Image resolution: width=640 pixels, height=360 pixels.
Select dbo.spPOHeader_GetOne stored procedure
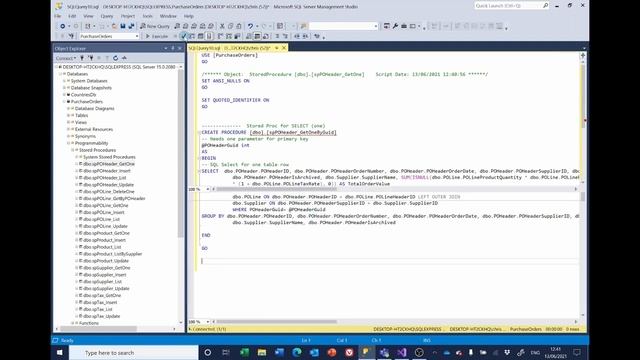(109, 164)
